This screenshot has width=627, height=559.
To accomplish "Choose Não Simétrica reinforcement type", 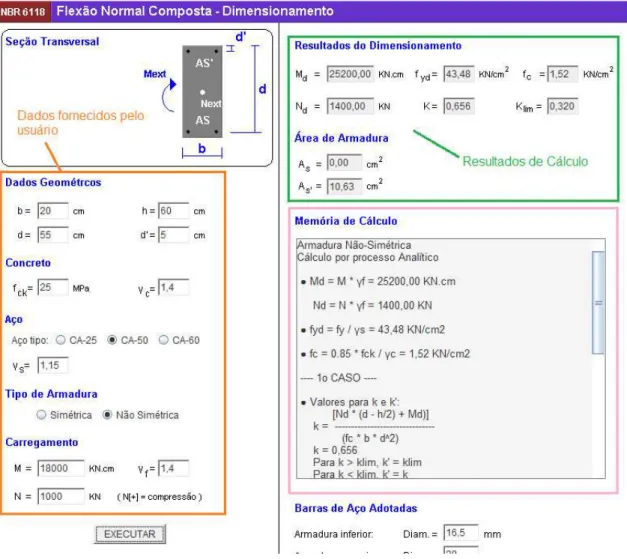I will click(107, 415).
